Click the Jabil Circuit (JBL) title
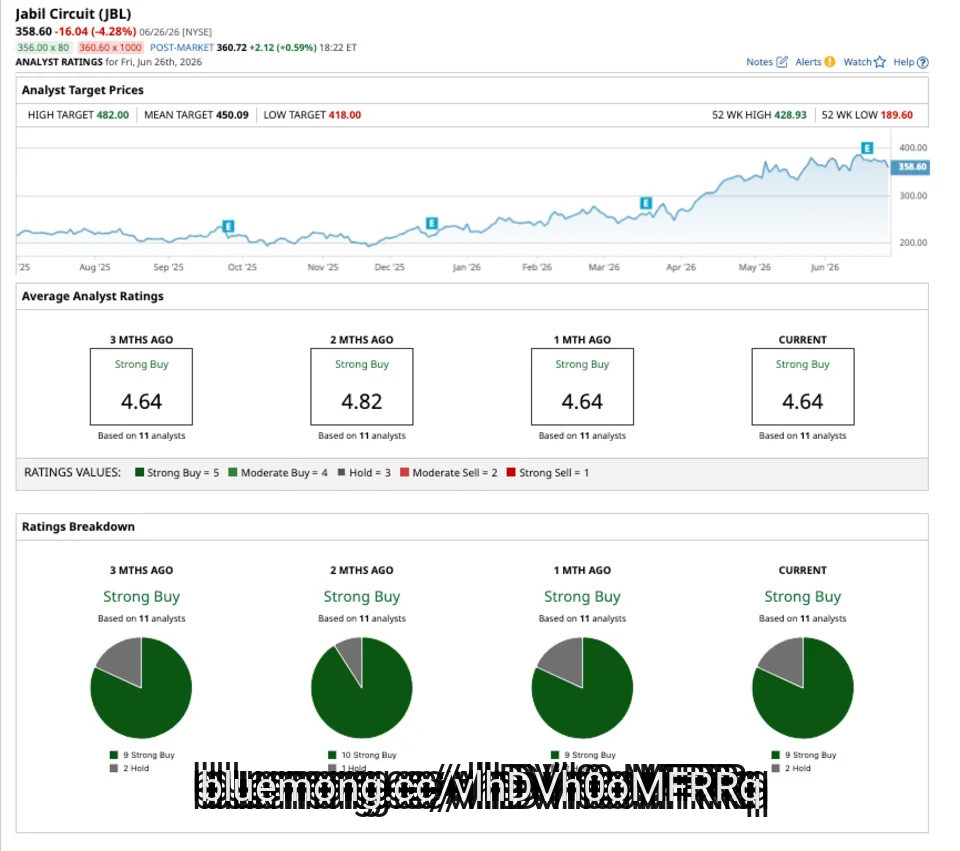 click(x=73, y=14)
